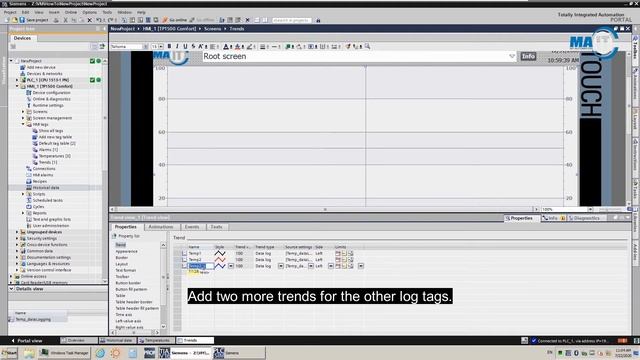This screenshot has height=360, width=640.
Task: Click the editor horizontal scrollbar
Action: tap(324, 209)
